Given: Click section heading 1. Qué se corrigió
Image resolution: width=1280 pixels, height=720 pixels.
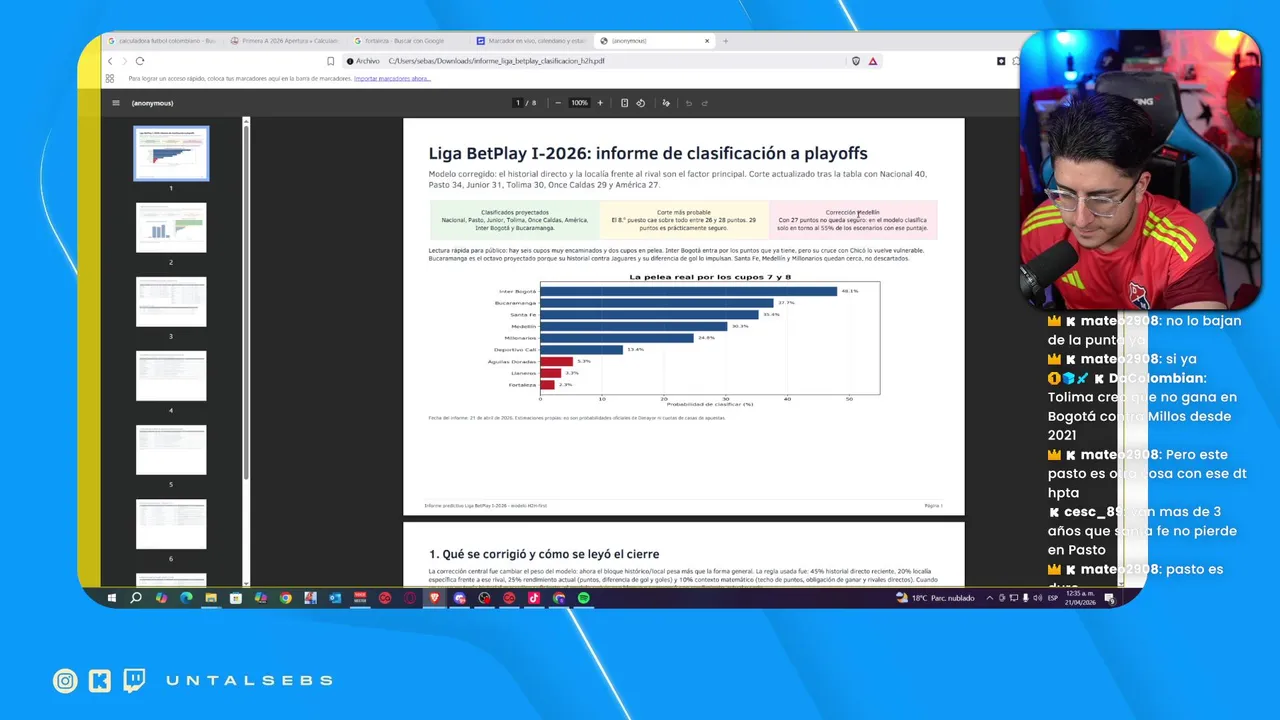Looking at the screenshot, I should click(x=544, y=554).
